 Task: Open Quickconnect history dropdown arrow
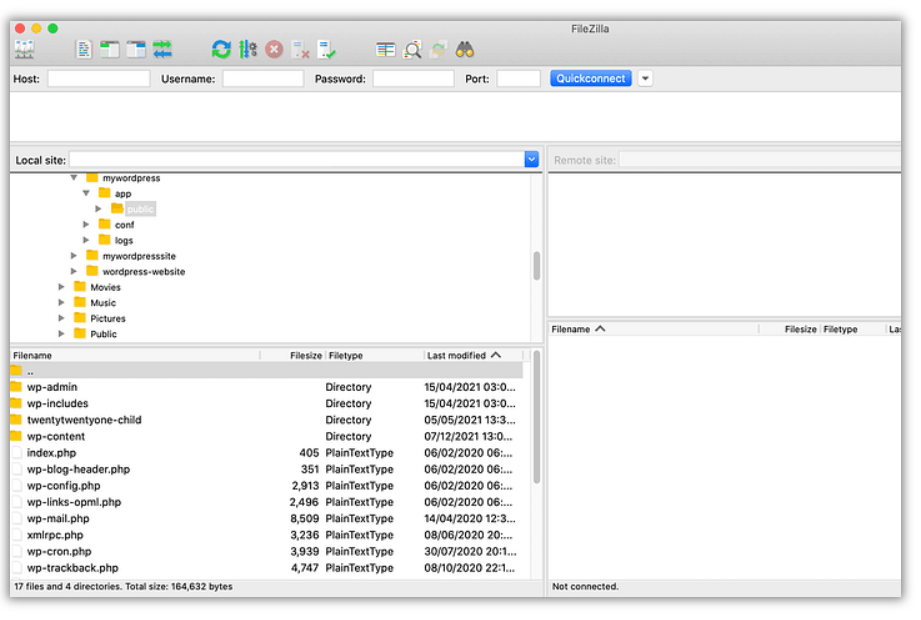(x=645, y=78)
